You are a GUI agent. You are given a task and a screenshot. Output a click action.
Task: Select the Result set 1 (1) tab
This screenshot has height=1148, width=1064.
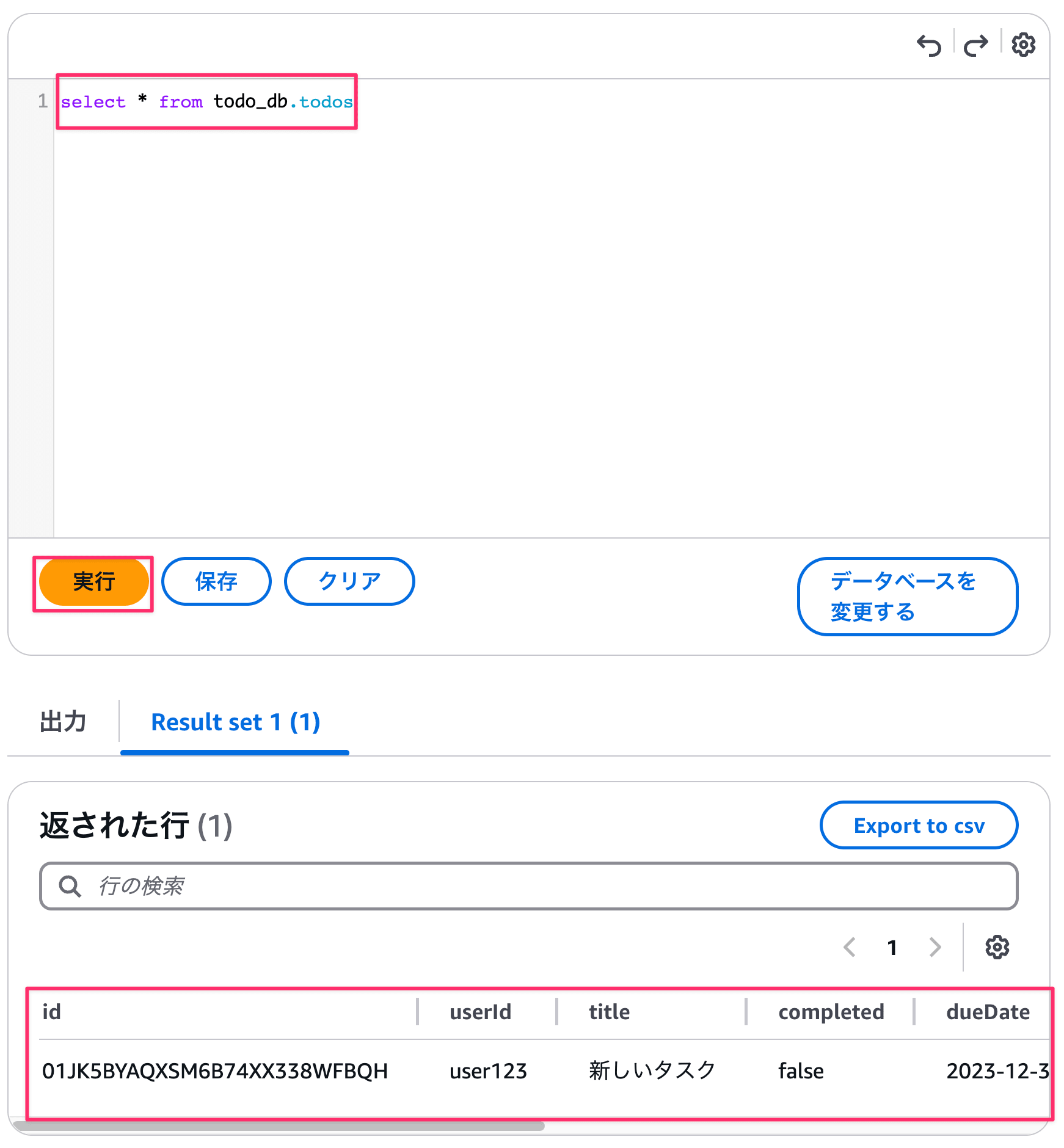pos(235,722)
